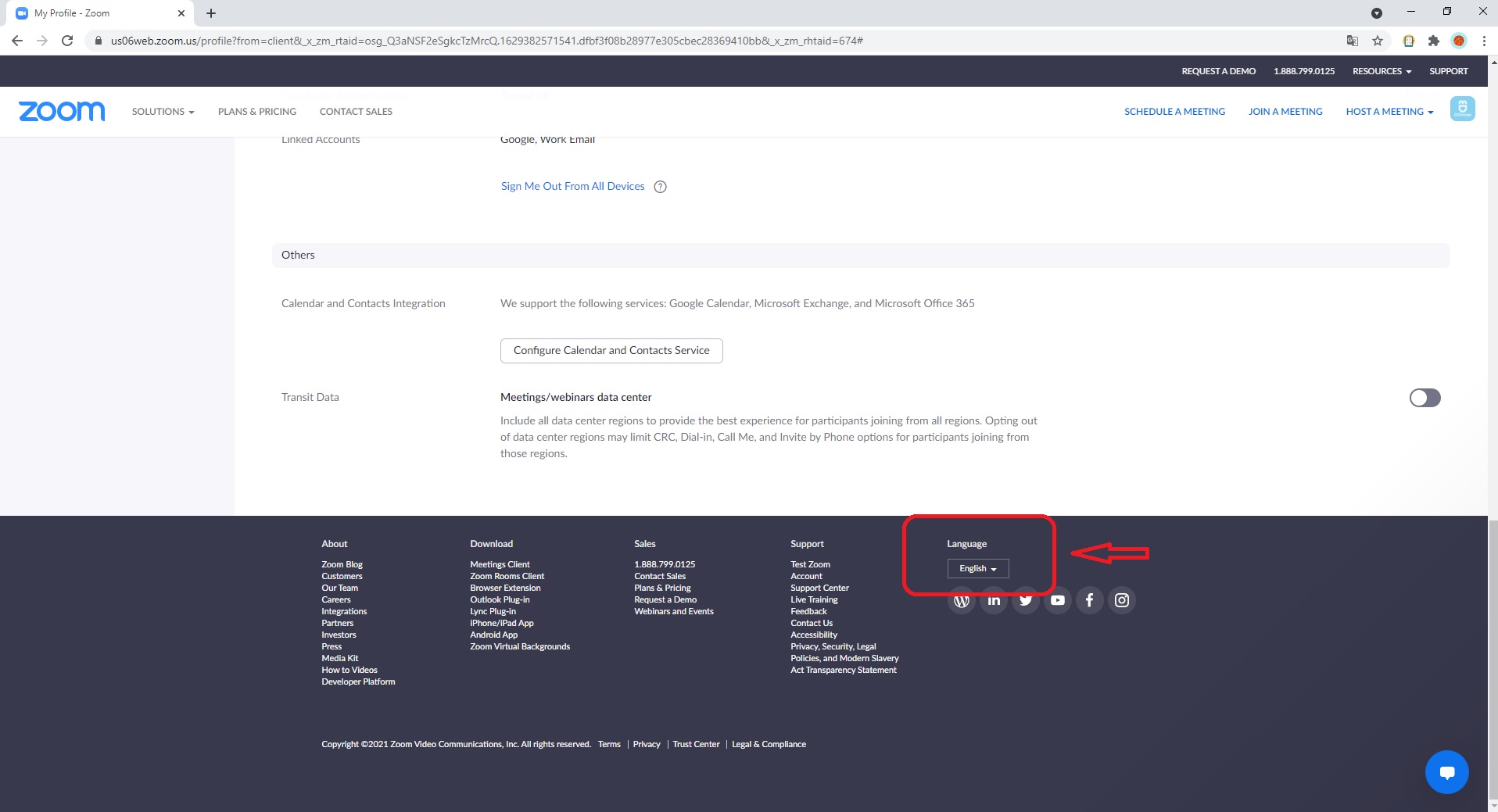Open the Support link in top bar

pyautogui.click(x=1449, y=71)
